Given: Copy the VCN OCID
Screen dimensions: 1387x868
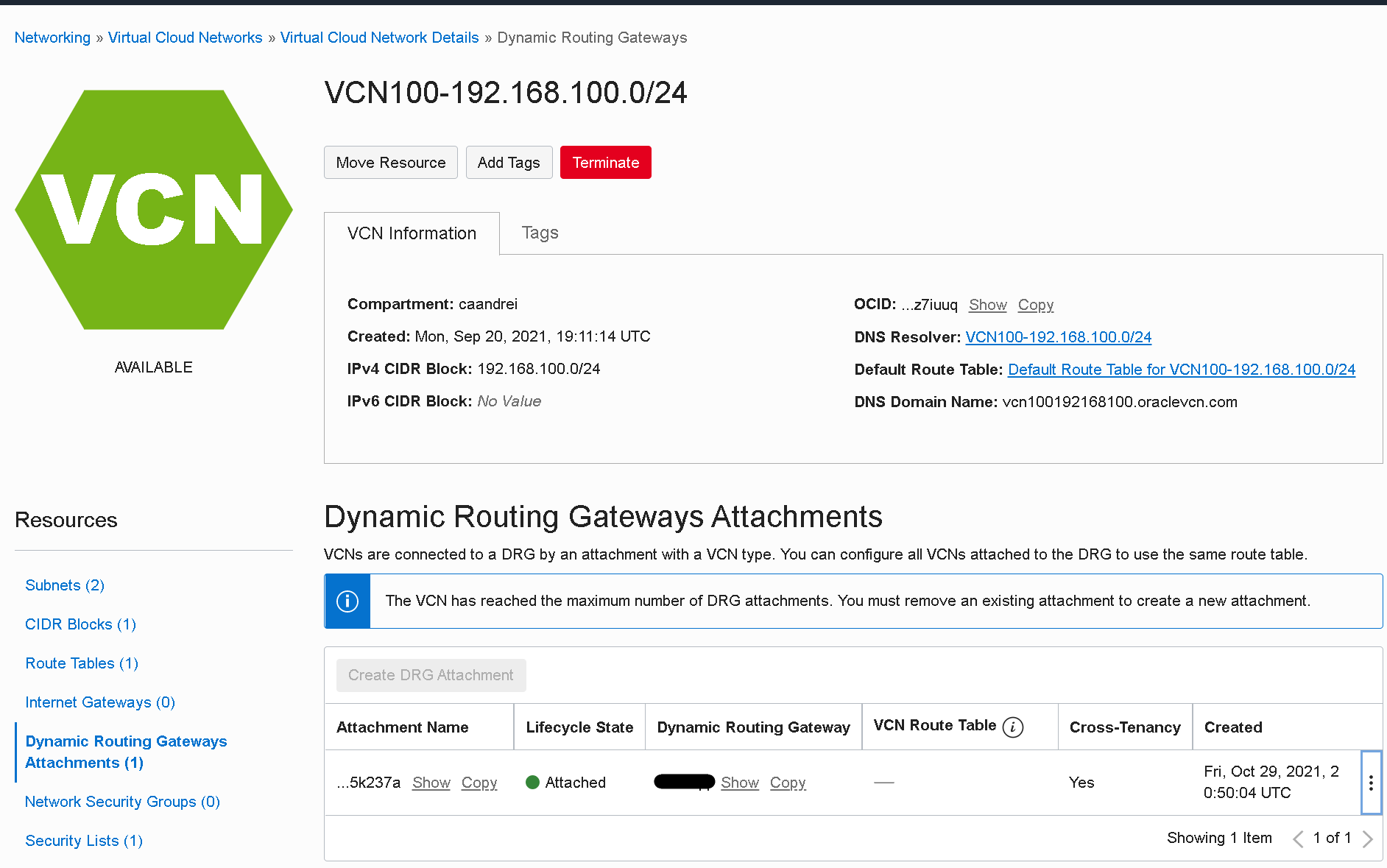Looking at the screenshot, I should (1035, 305).
